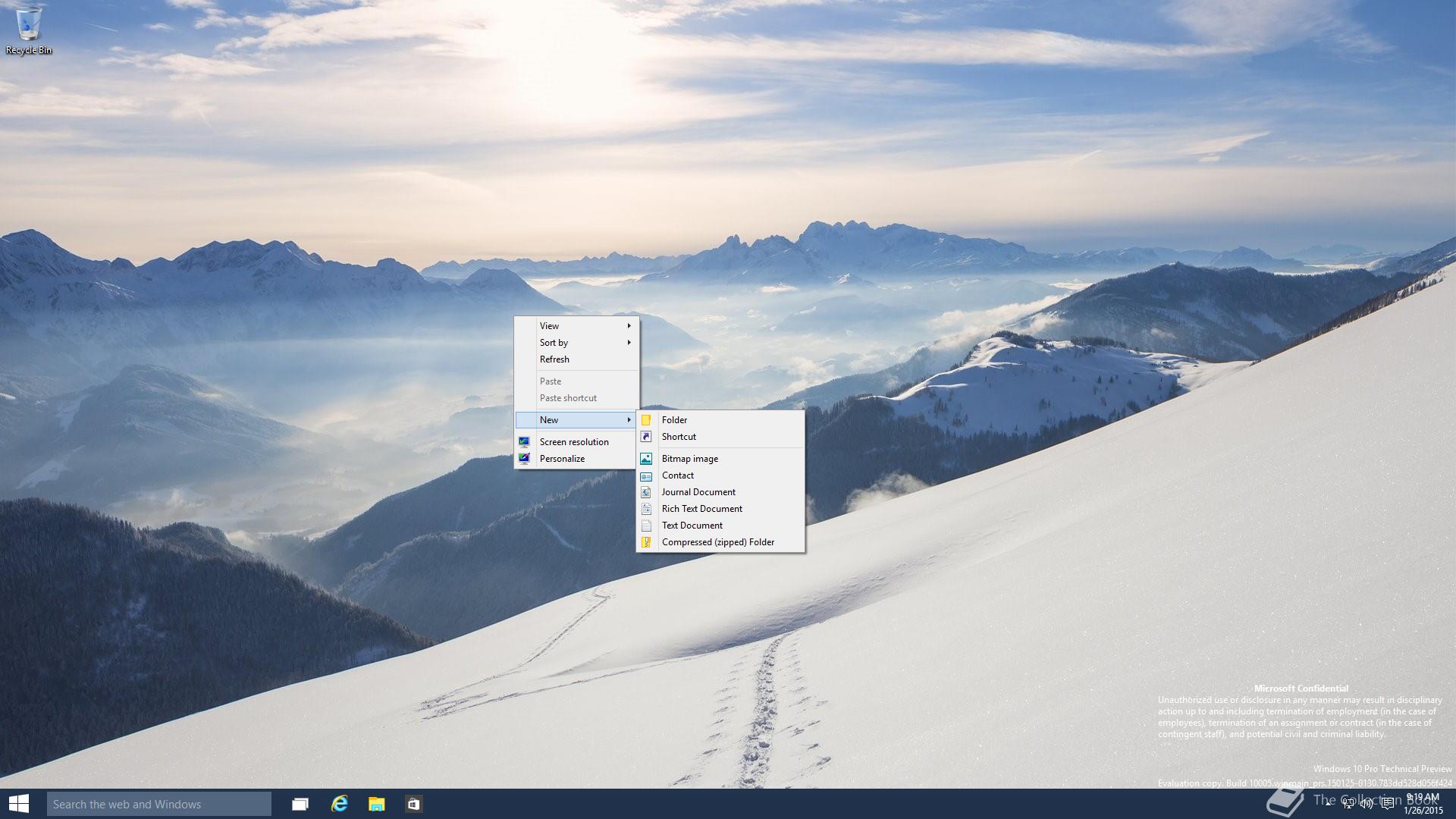Choose the Paste menu entry
The image size is (1456, 819).
[x=576, y=381]
